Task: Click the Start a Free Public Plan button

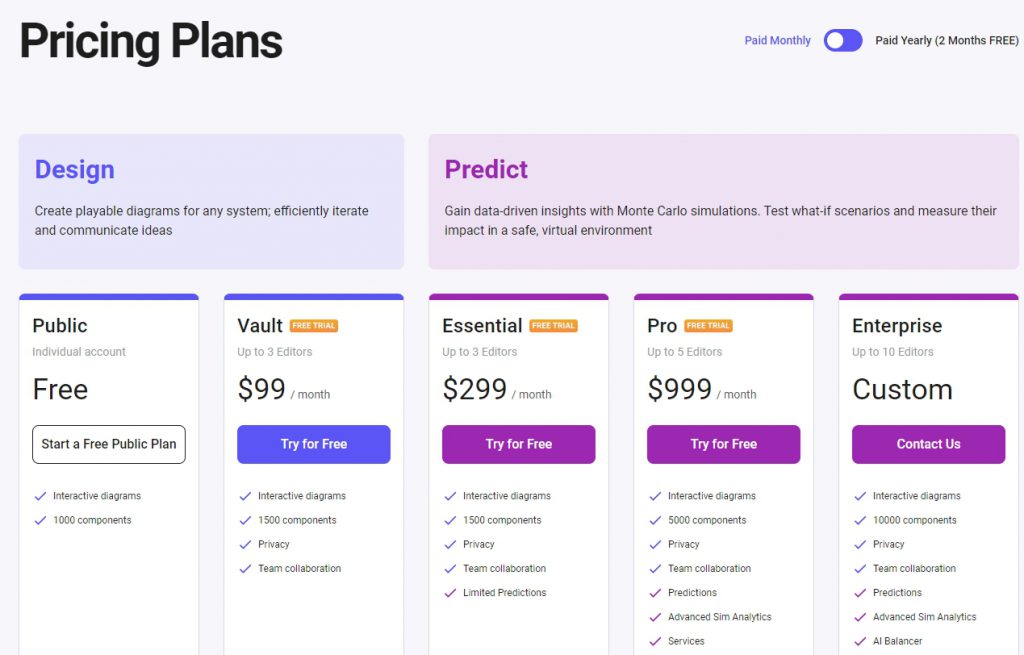Action: pyautogui.click(x=109, y=444)
